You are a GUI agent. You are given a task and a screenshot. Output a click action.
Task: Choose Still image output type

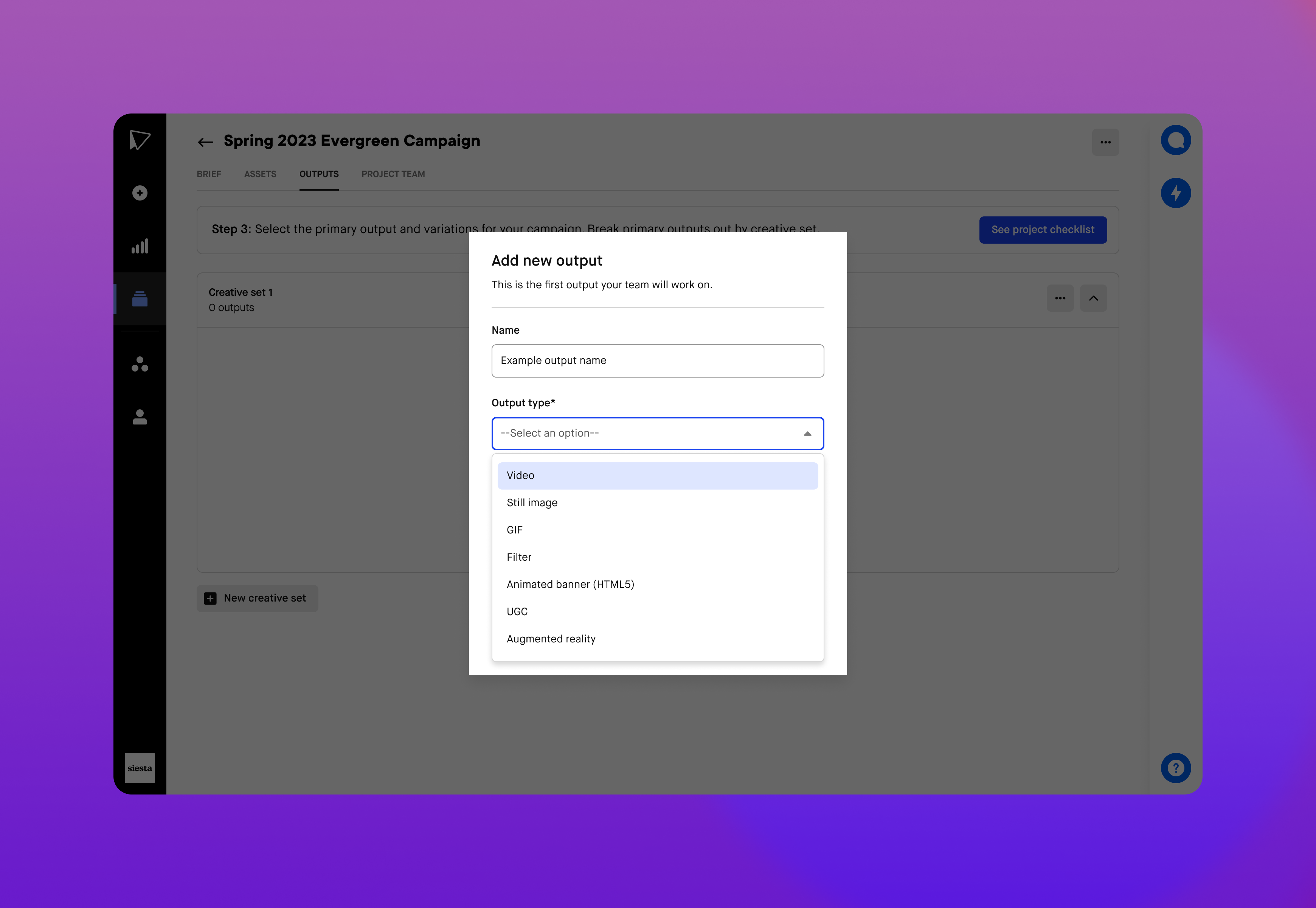click(x=657, y=503)
